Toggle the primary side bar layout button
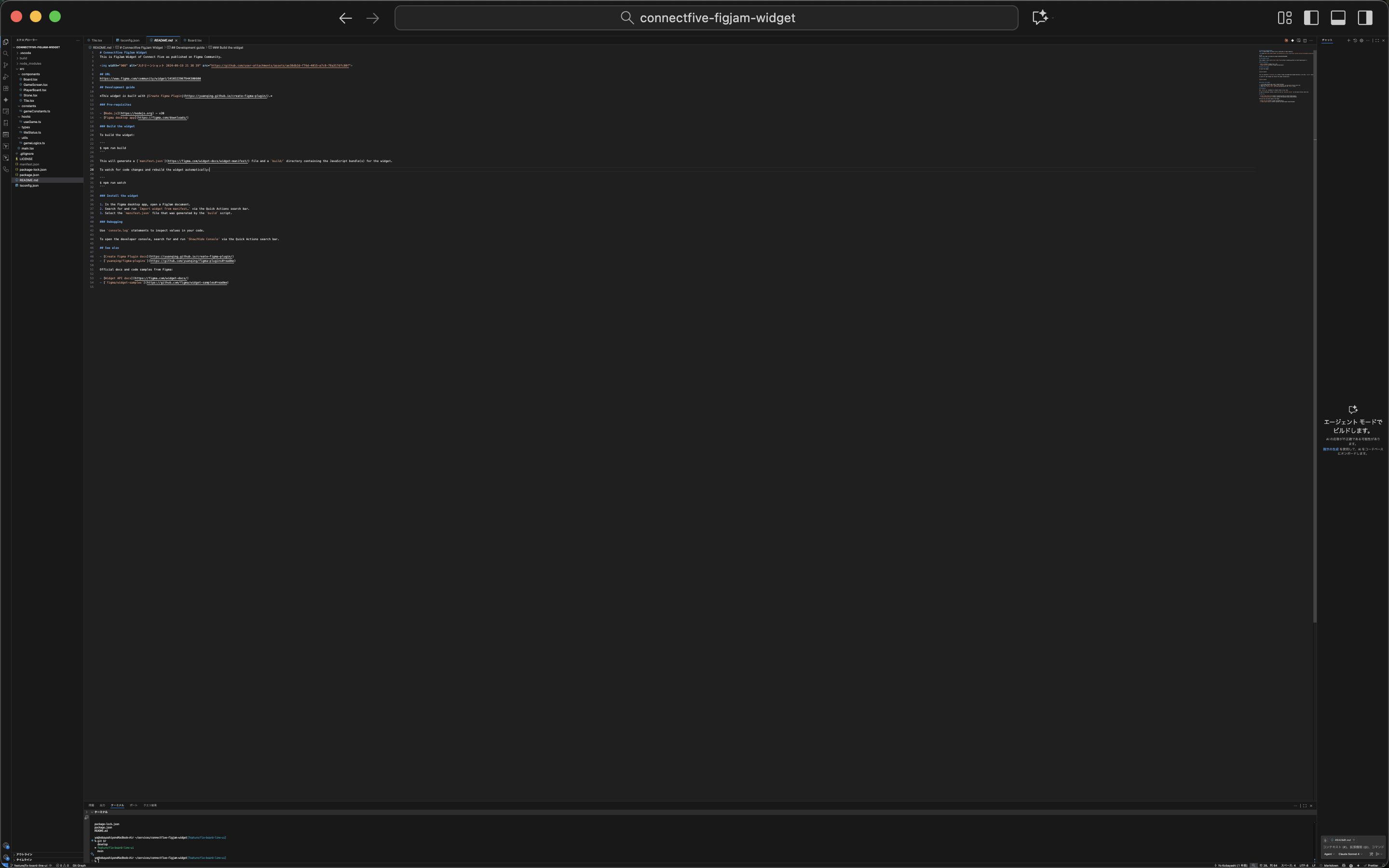This screenshot has height=868, width=1389. (1311, 18)
